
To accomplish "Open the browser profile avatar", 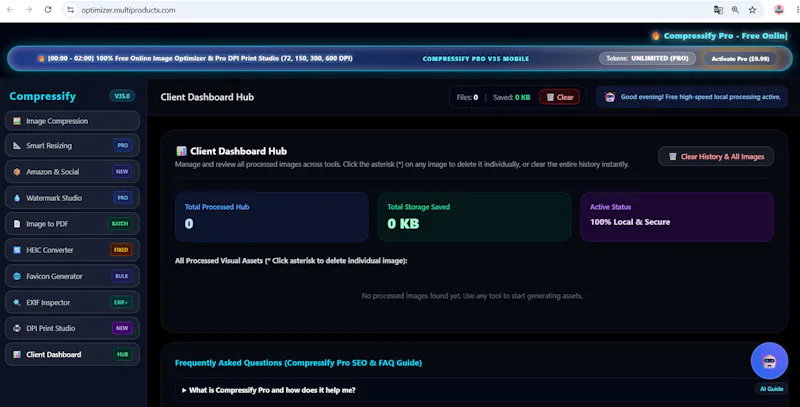I will 779,10.
